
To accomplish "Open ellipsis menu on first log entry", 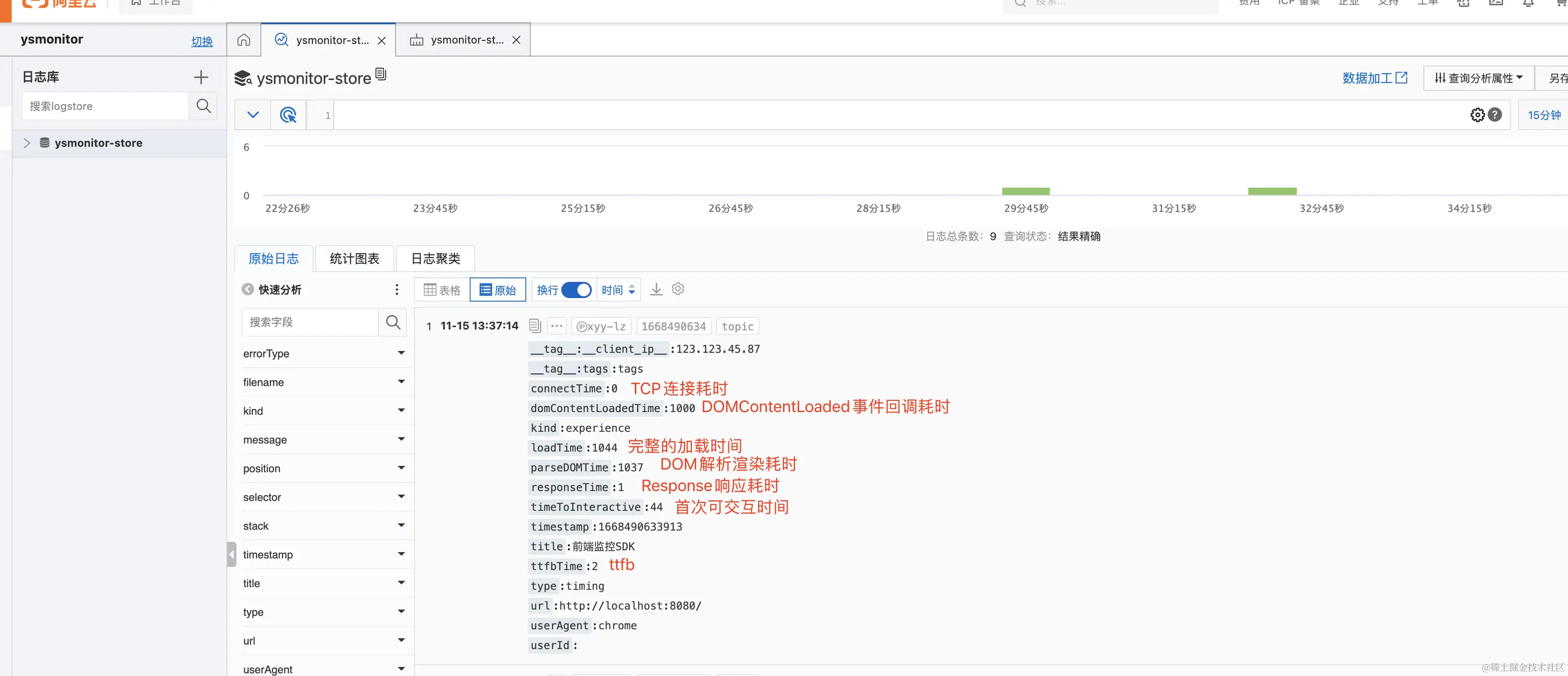I will [556, 326].
